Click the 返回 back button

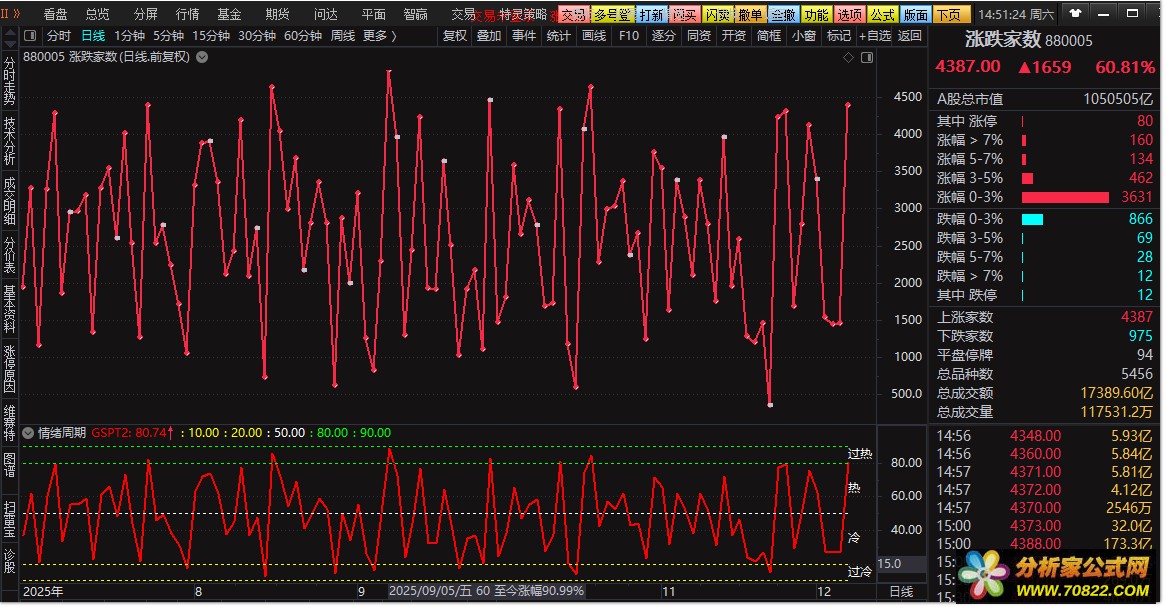pyautogui.click(x=909, y=36)
